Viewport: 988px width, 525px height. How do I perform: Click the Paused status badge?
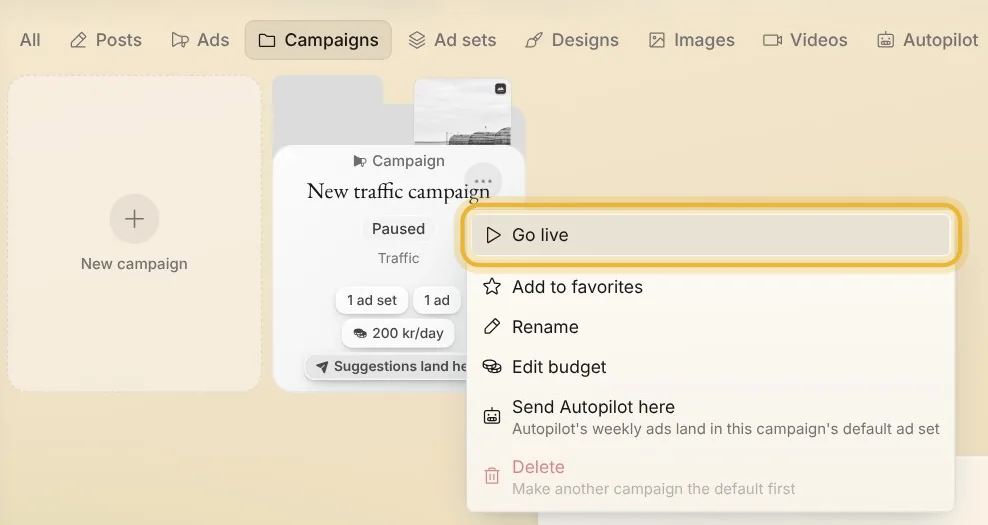[x=398, y=229]
